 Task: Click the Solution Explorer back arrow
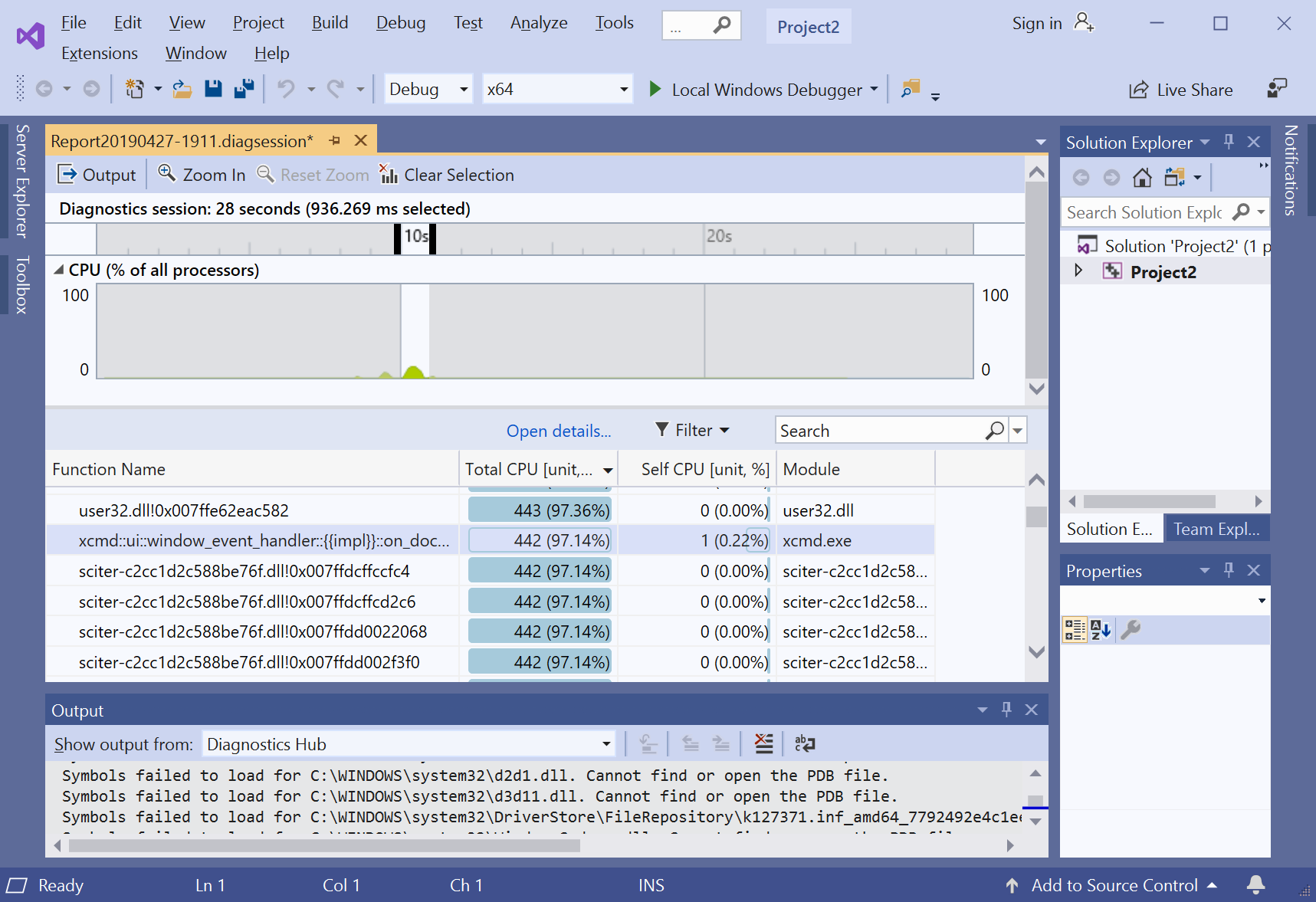(1081, 178)
